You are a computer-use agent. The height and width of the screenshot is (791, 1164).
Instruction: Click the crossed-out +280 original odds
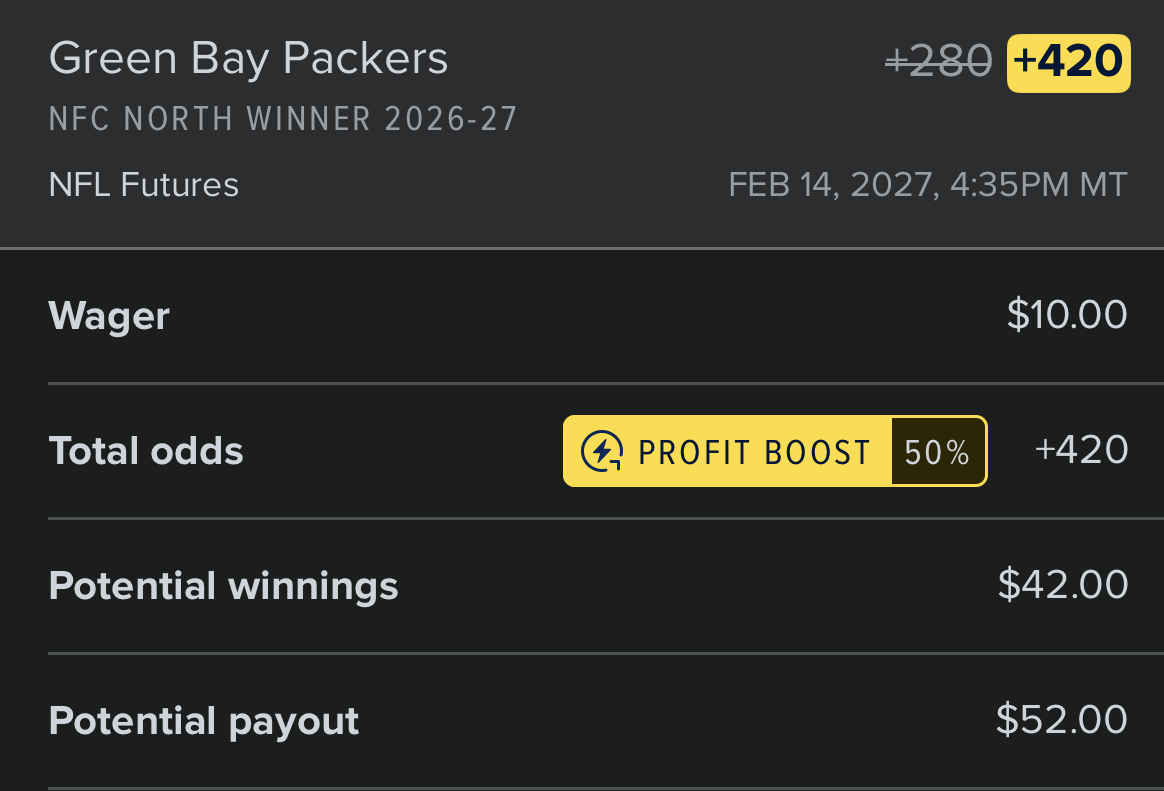[x=938, y=61]
